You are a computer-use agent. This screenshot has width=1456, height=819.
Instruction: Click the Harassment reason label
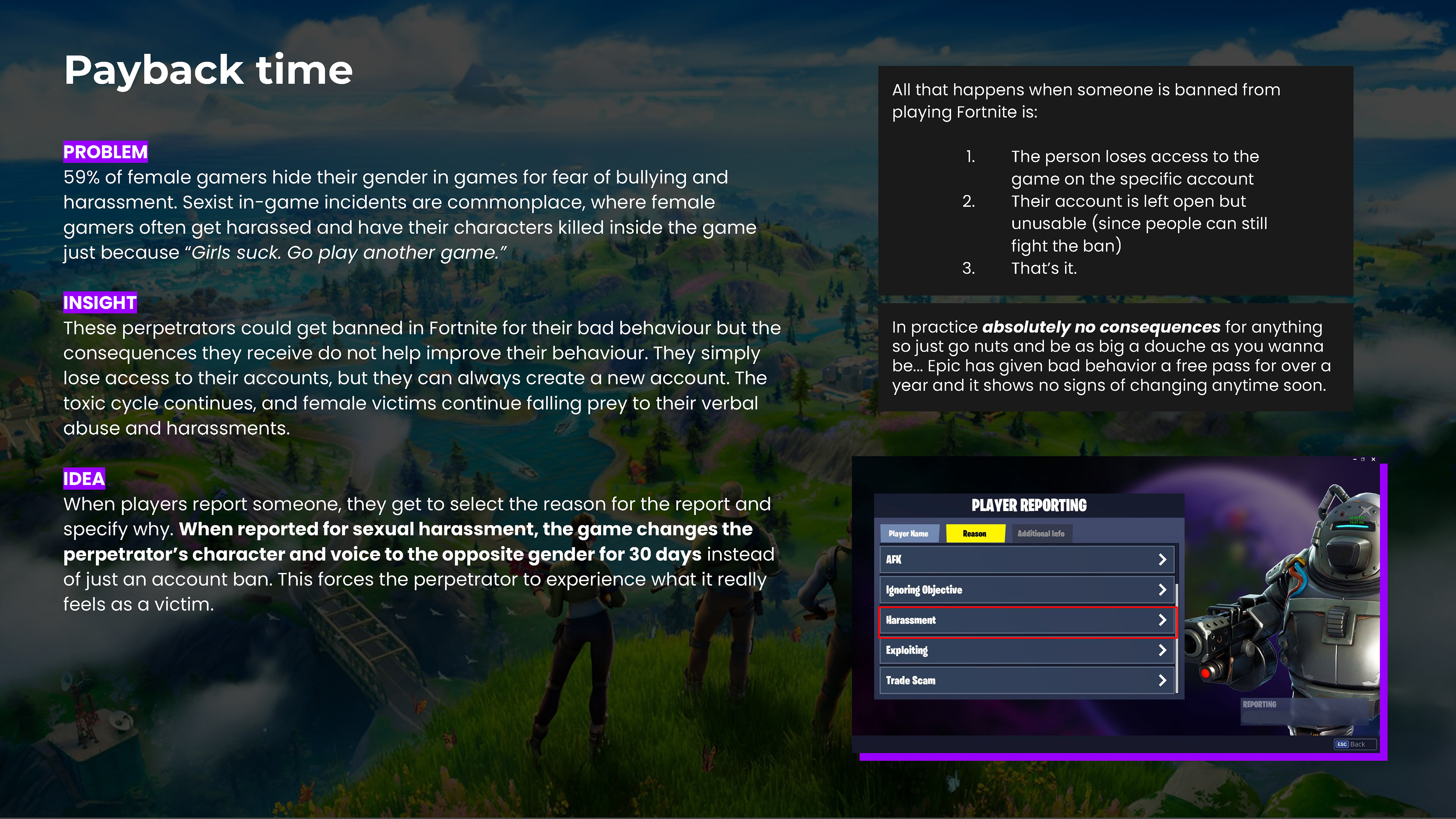(910, 620)
